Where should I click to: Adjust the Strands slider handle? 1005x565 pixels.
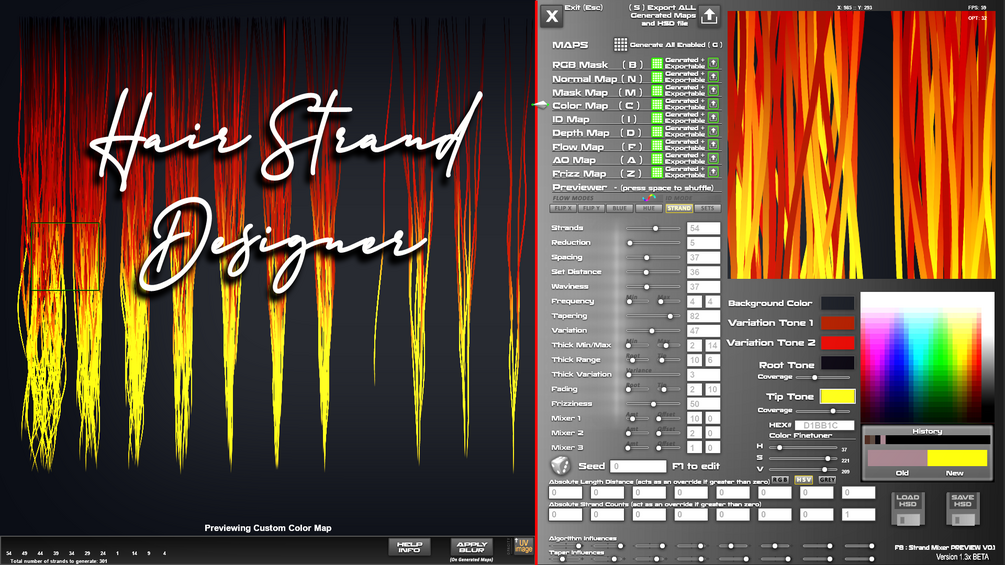(x=655, y=228)
